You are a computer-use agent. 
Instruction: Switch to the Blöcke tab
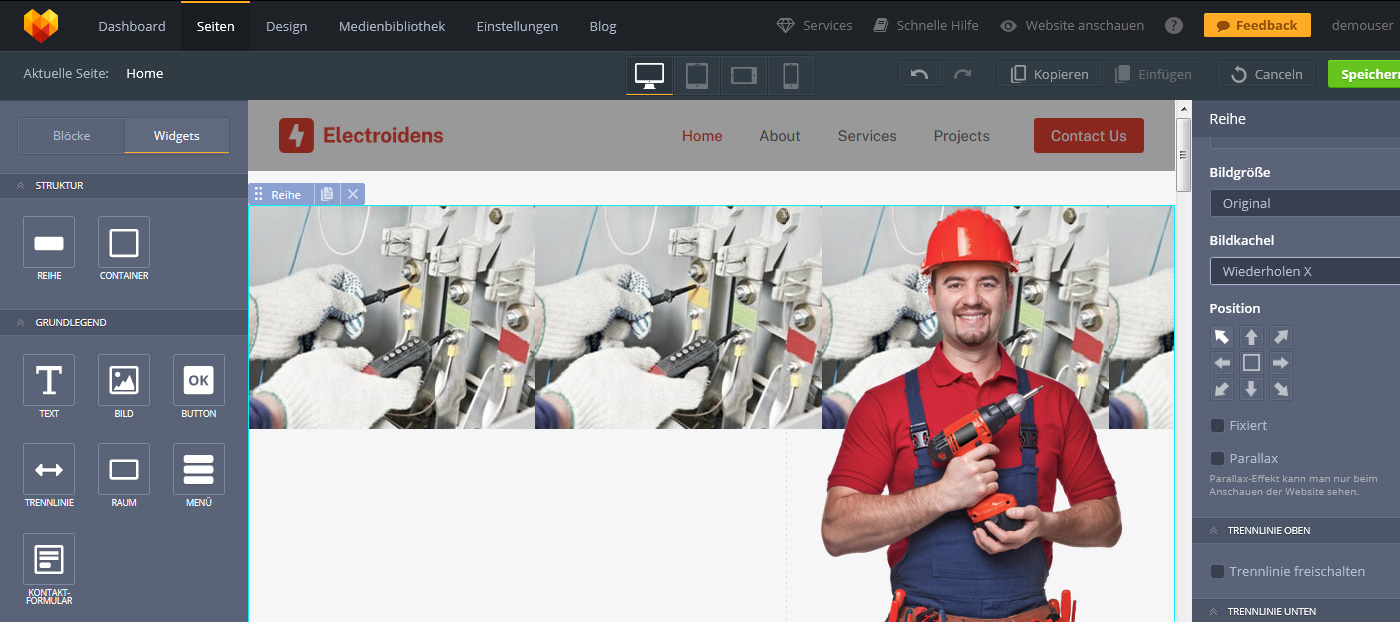click(71, 136)
